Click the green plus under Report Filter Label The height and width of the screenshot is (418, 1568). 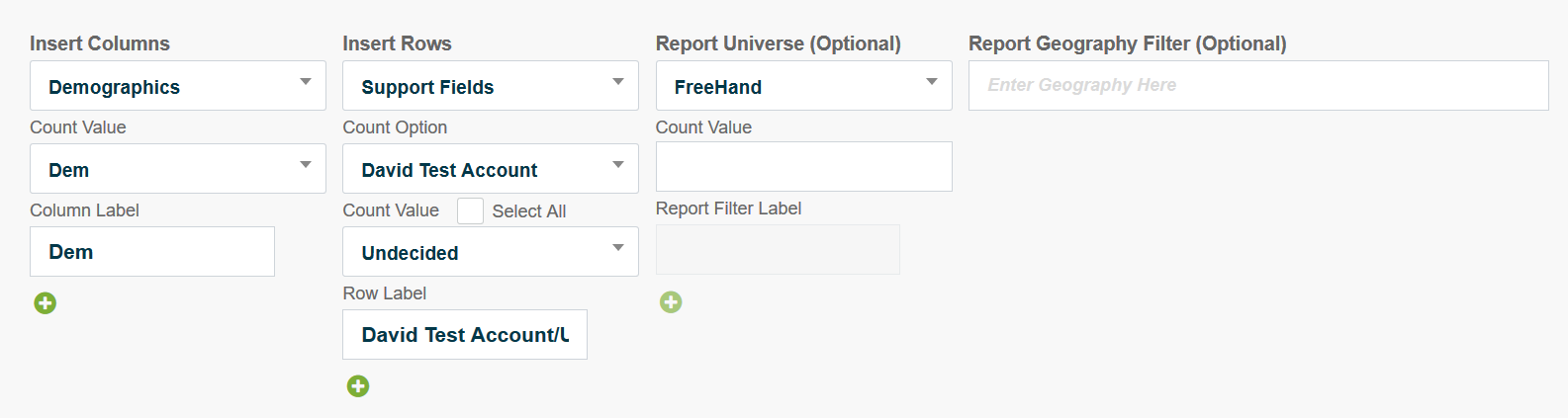tap(671, 302)
